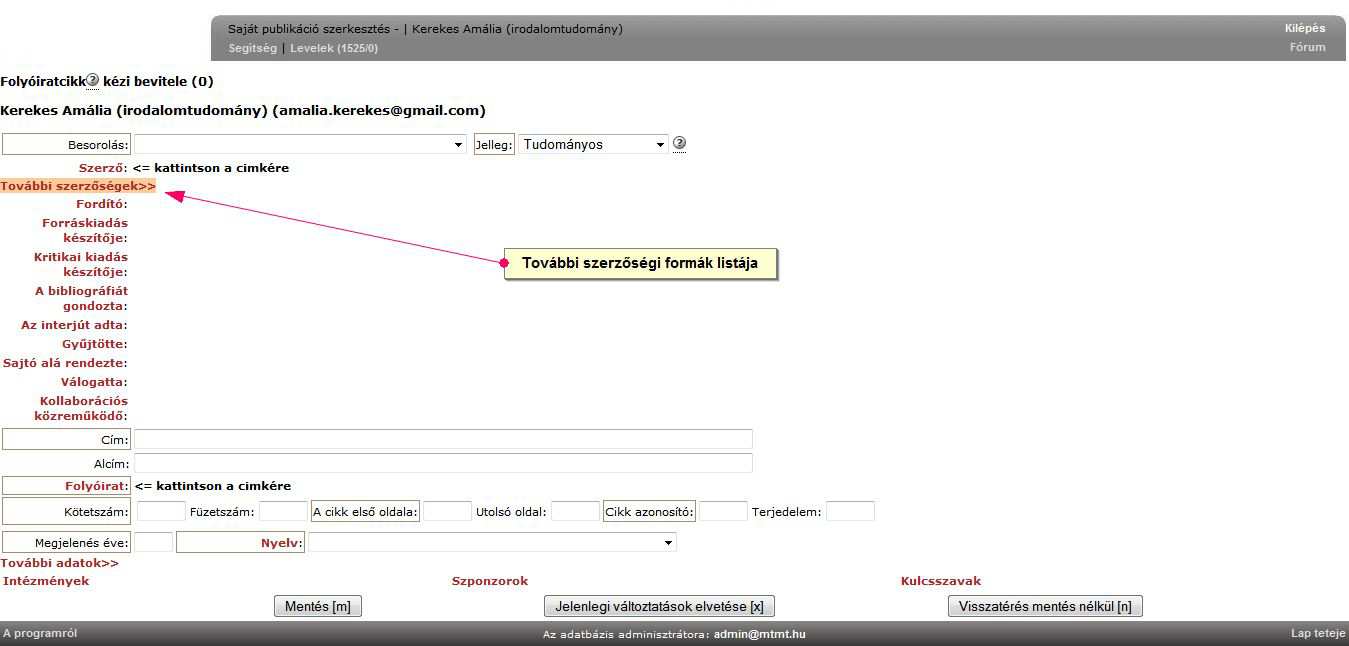Click the help icon next to Jelleg dropdown
Screen dimensions: 1349x646
tap(679, 143)
